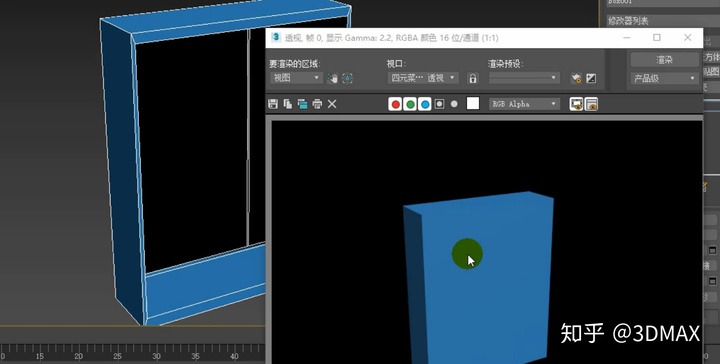
Task: Toggle the UI overlay button
Action: pos(576,104)
